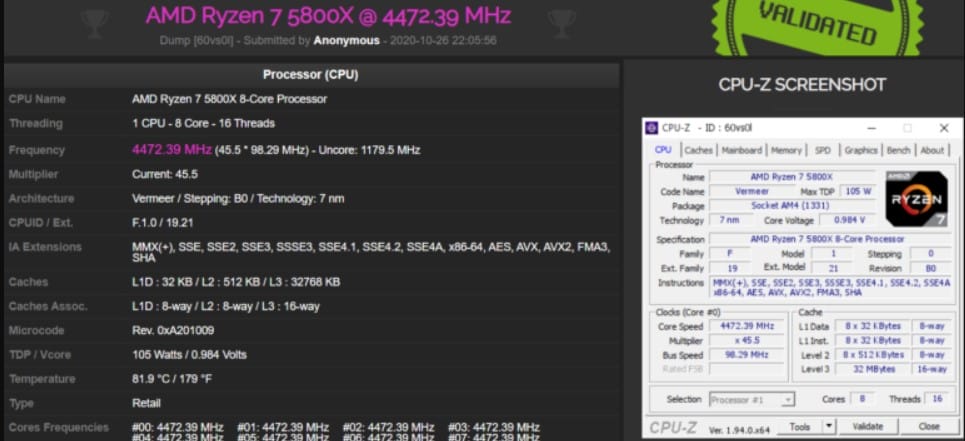Click the Dump [60vs0l] text in the subtitle

pyautogui.click(x=196, y=41)
